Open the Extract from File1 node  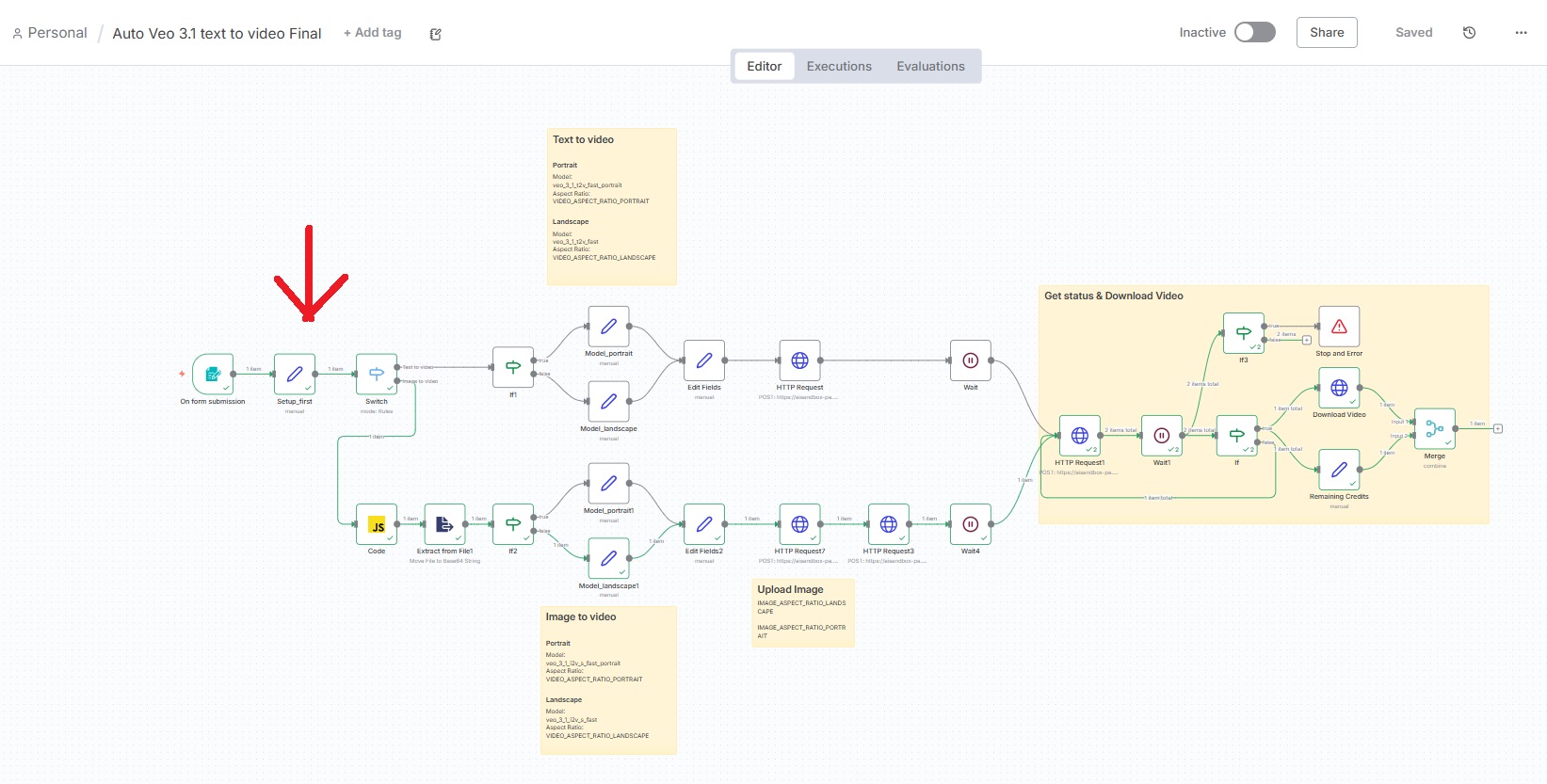[x=444, y=524]
